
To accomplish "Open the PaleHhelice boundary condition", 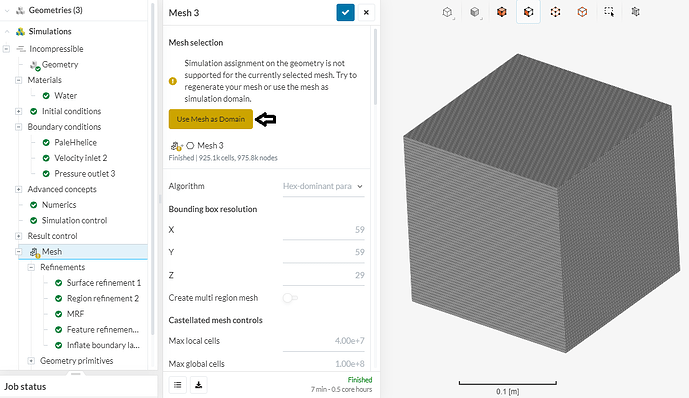I will [x=75, y=142].
